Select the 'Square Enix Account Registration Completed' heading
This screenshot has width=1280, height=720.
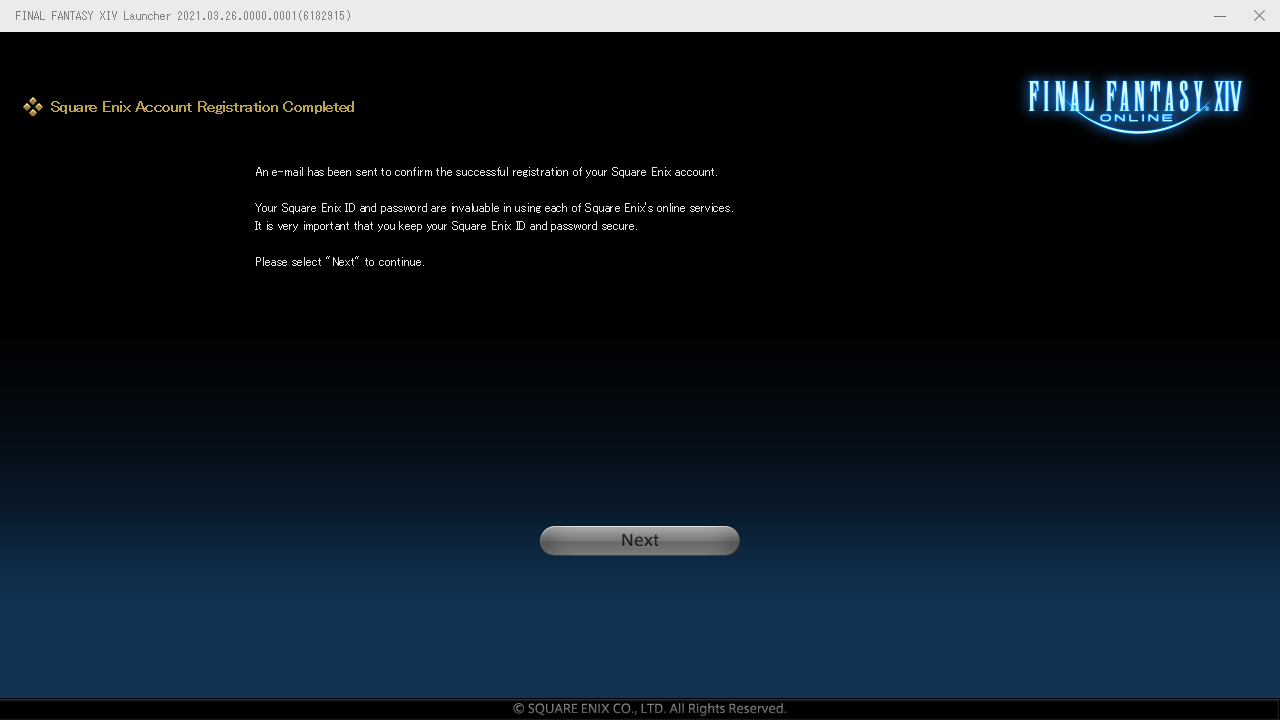[203, 107]
